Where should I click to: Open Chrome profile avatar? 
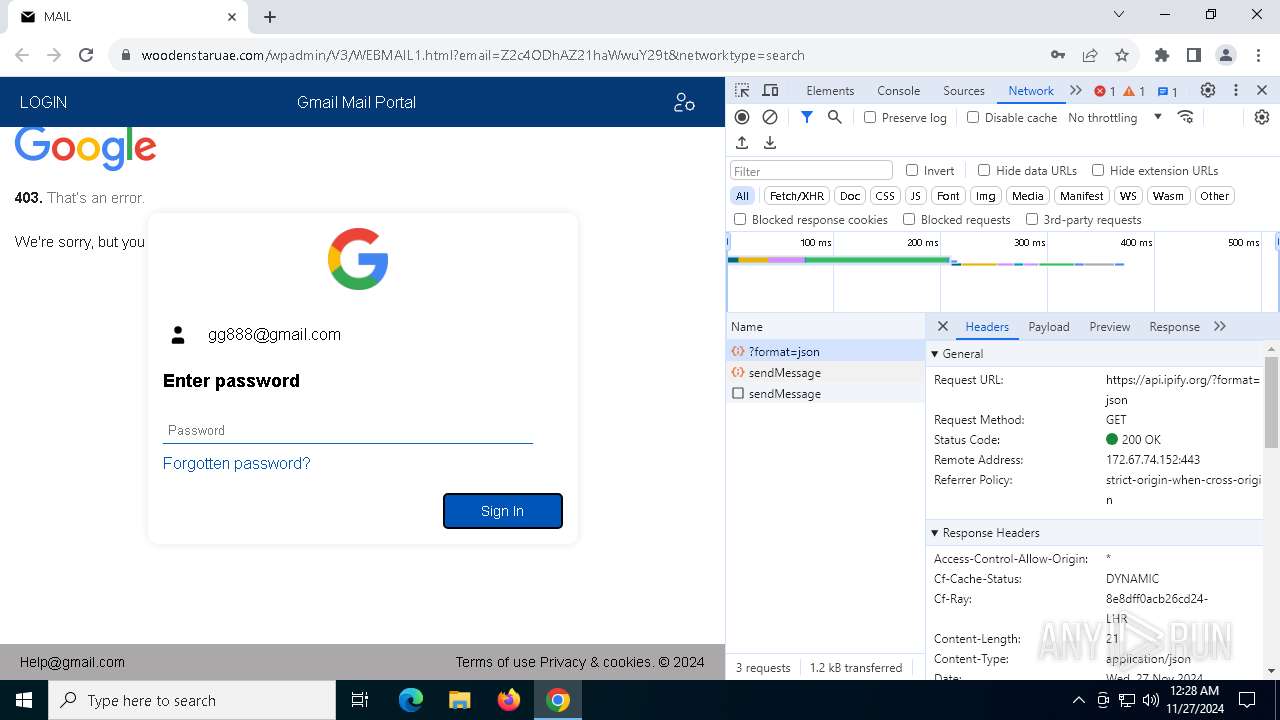1226,55
